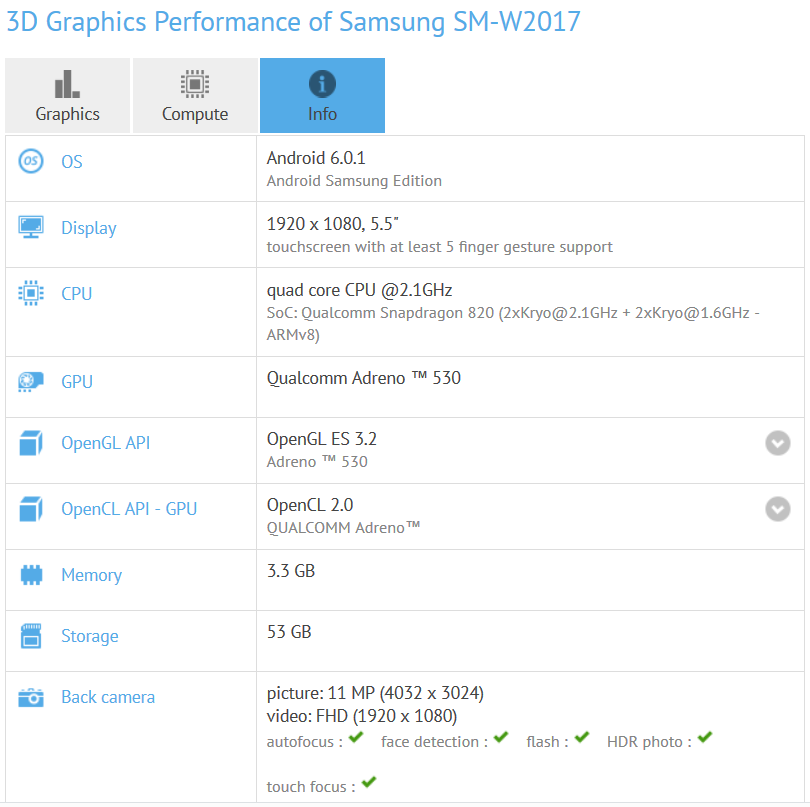Click the OpenCL API - GPU label

coord(129,509)
